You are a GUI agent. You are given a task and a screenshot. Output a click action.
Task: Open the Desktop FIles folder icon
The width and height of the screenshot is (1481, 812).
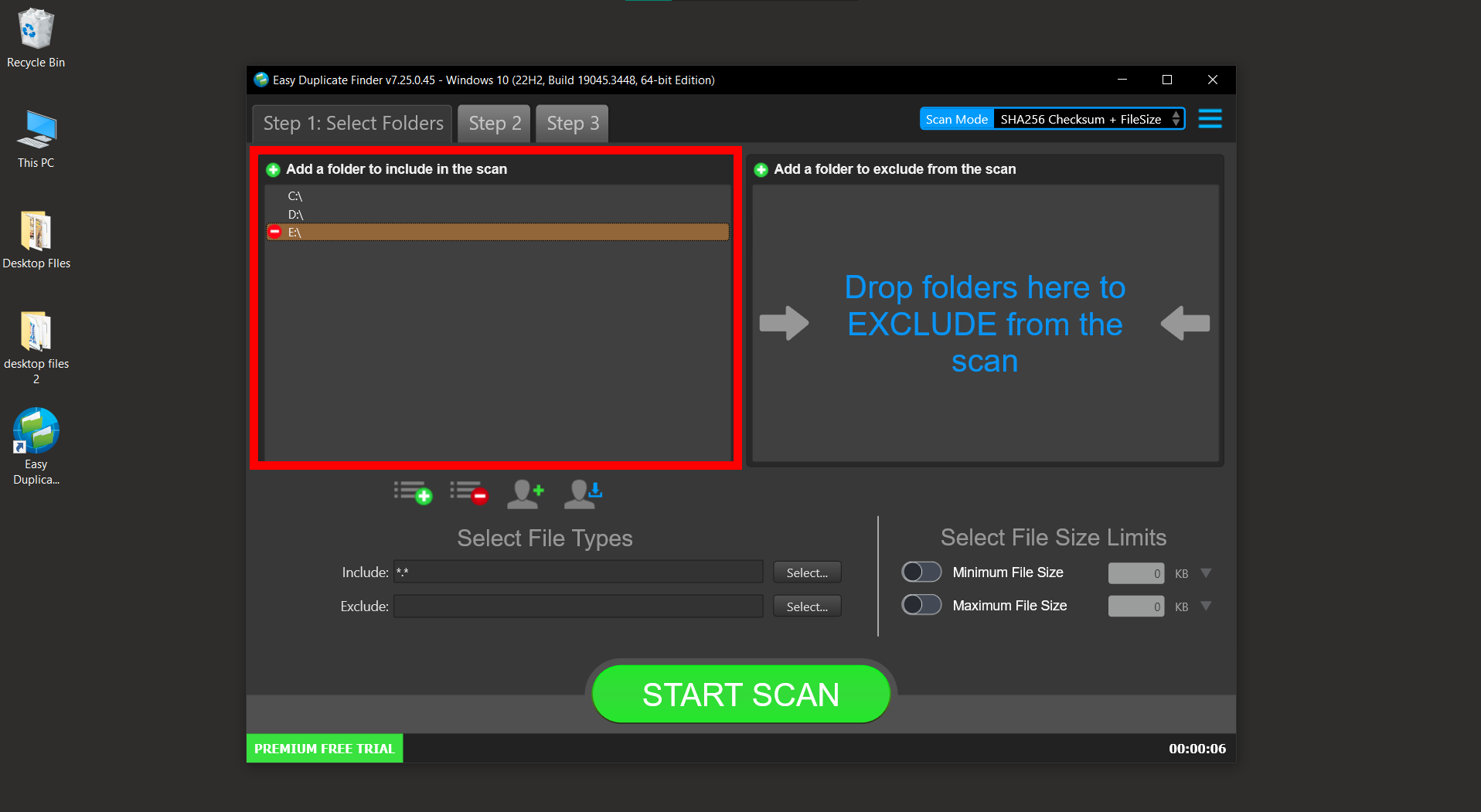pyautogui.click(x=36, y=240)
